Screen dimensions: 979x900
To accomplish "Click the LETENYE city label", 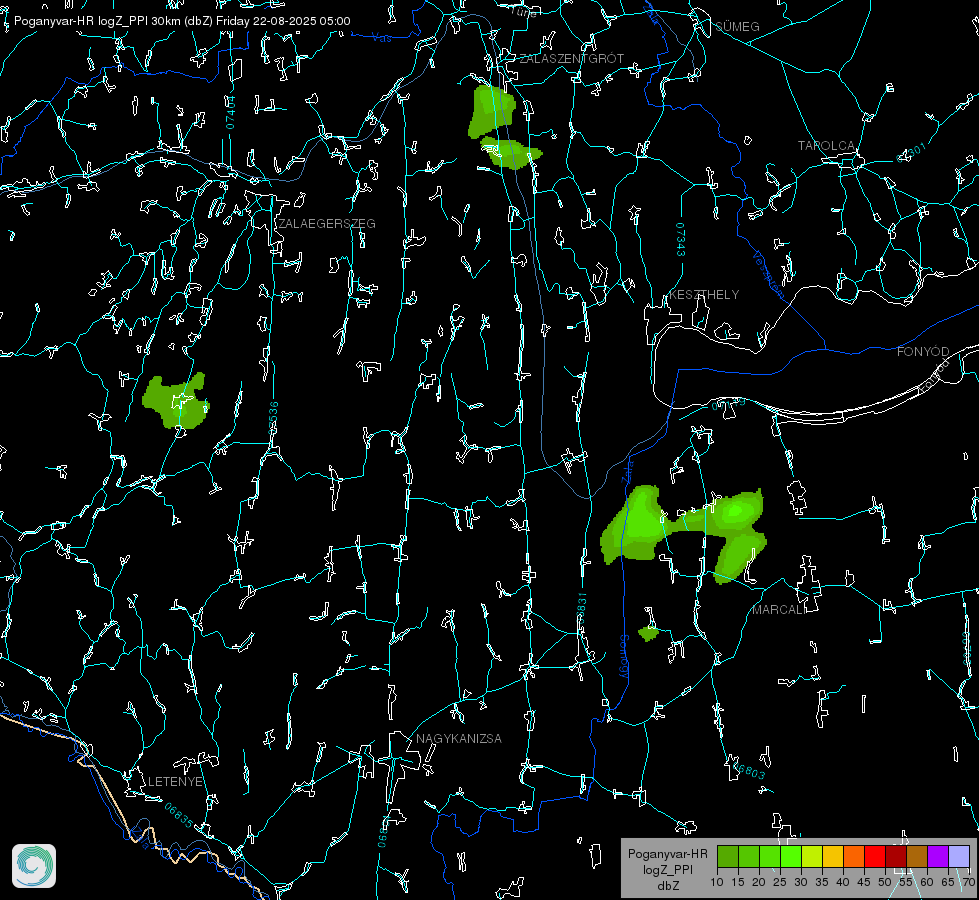I will [x=175, y=782].
